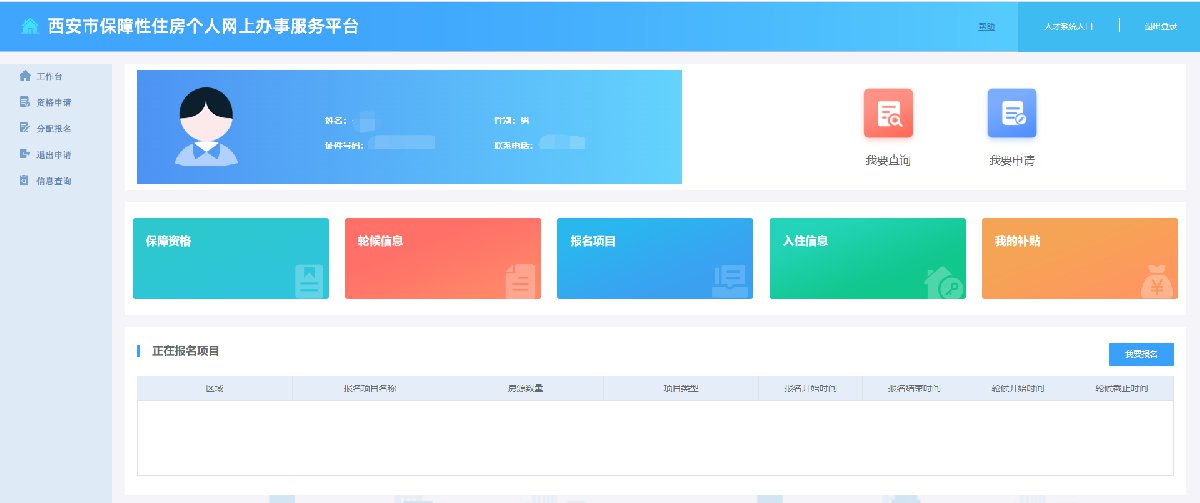Click the house logo beside platform title
Screen dimensions: 1200x503
31,26
